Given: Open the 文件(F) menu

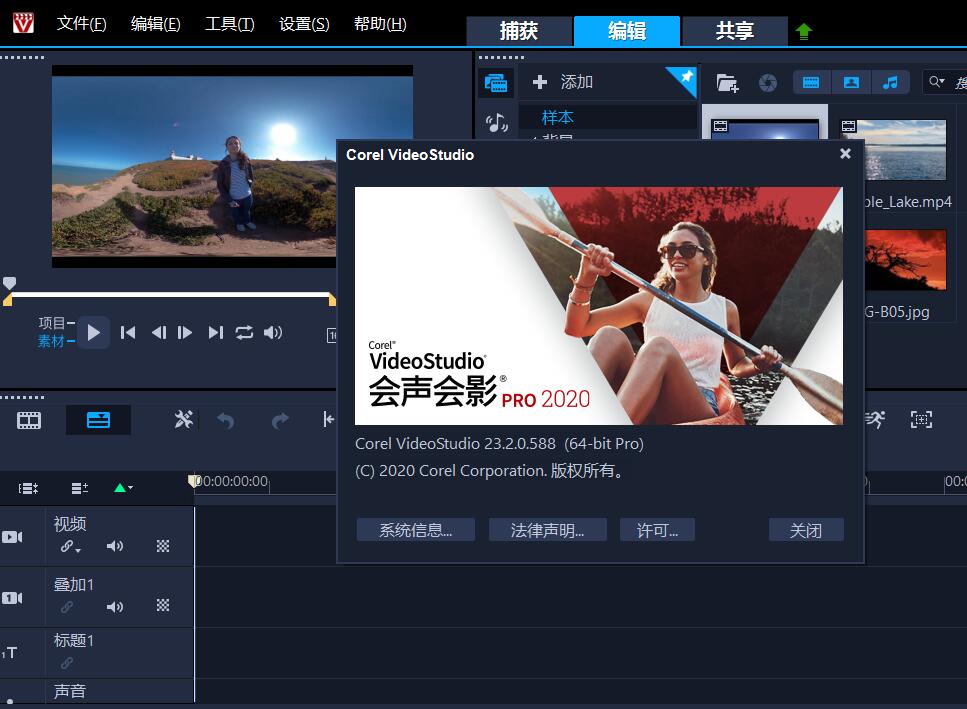Looking at the screenshot, I should (x=81, y=24).
